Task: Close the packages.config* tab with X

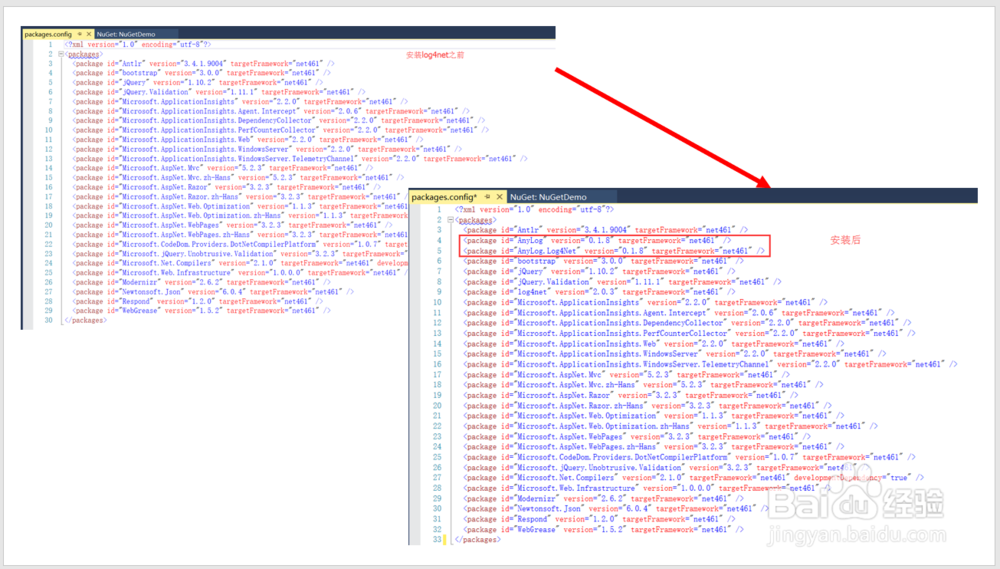Action: [499, 197]
